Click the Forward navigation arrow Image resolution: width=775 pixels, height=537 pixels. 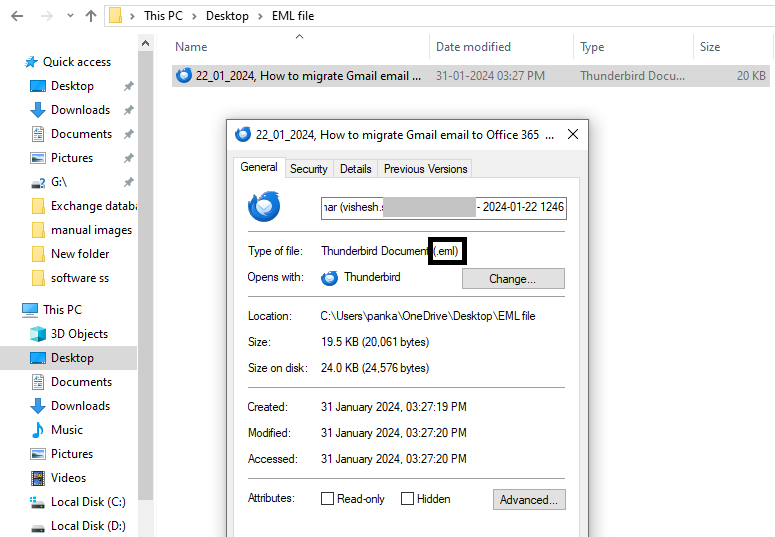click(x=46, y=16)
